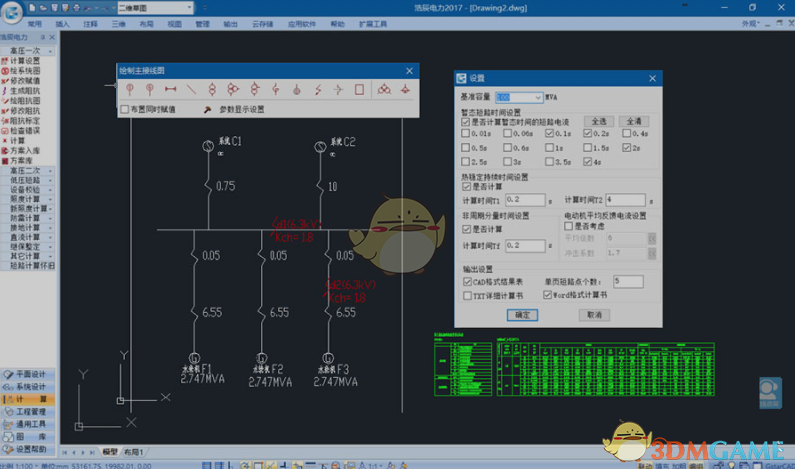Open the 基准容量 combo box dropdown
The height and width of the screenshot is (469, 795).
[x=538, y=97]
